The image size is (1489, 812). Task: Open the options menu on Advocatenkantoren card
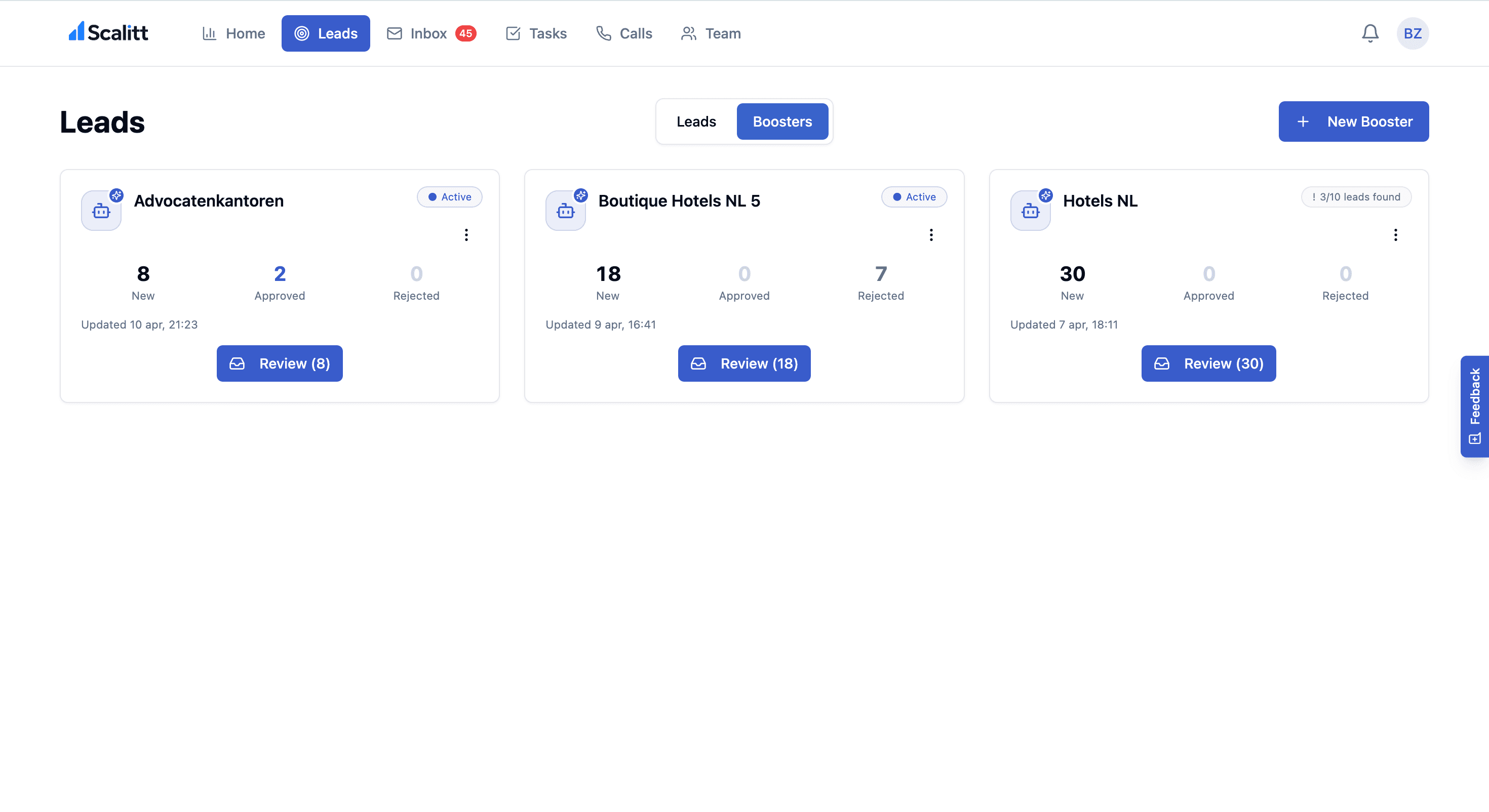(x=466, y=235)
